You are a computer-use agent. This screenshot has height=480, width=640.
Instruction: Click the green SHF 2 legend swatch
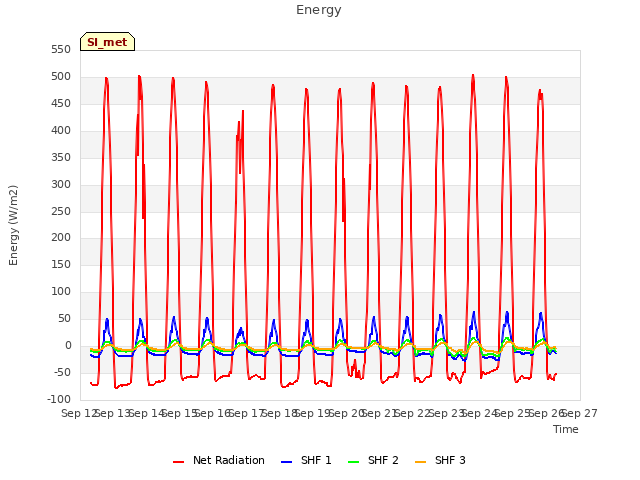[353, 462]
